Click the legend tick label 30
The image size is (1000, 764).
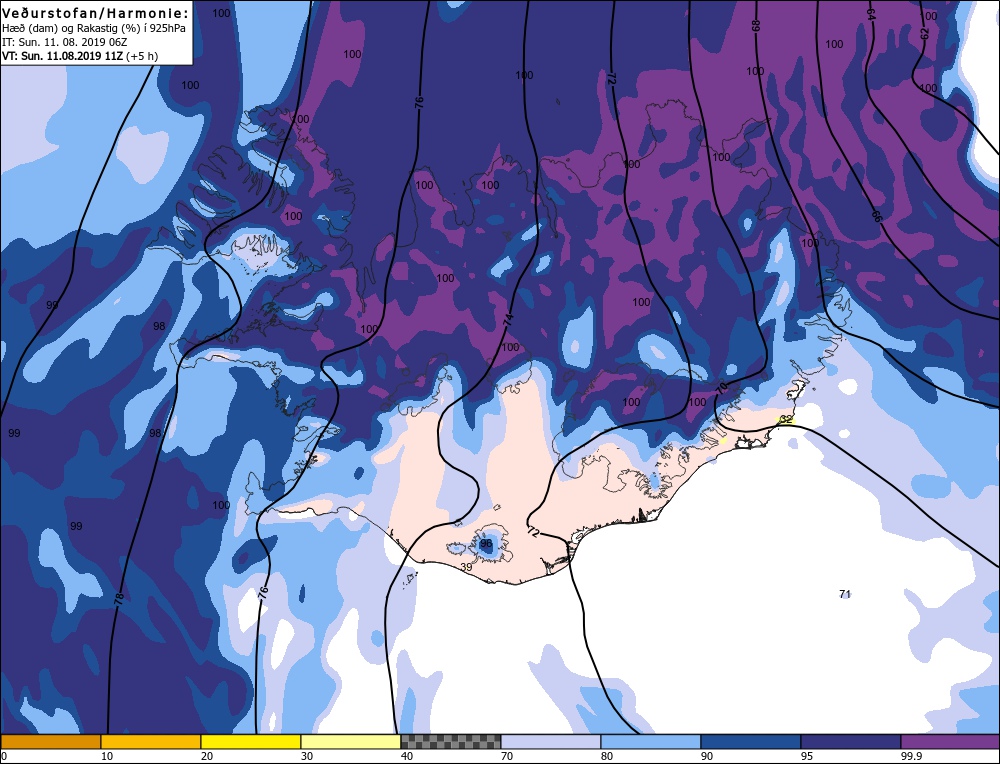pos(307,756)
